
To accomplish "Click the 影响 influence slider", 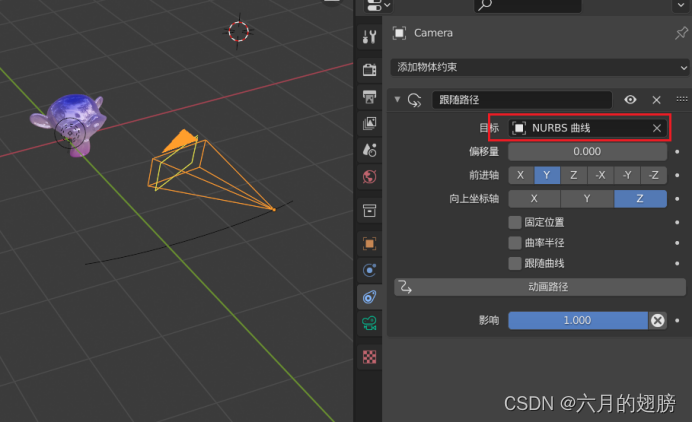I will [x=578, y=321].
